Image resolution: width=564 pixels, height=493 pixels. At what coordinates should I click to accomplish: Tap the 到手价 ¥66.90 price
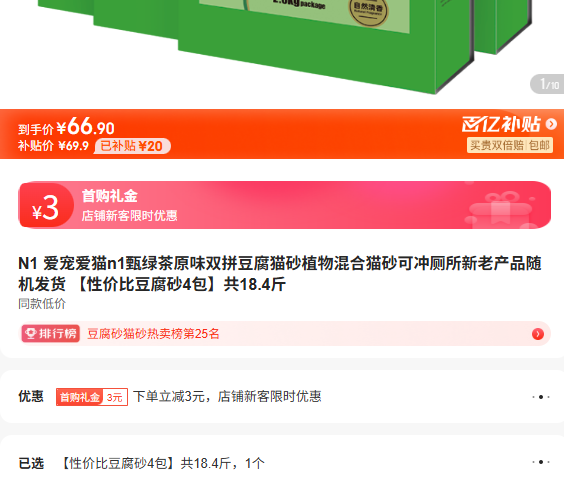tap(67, 127)
